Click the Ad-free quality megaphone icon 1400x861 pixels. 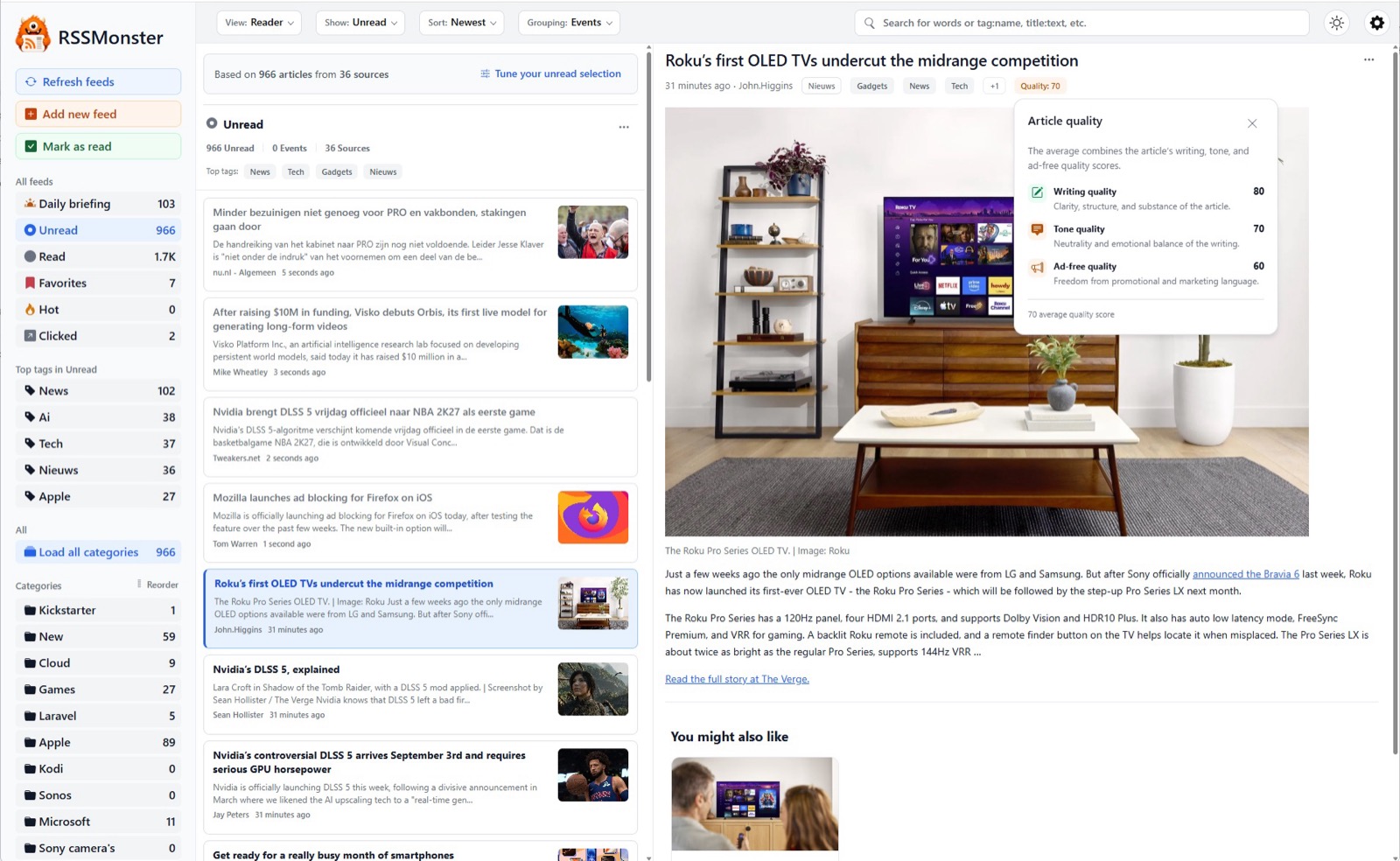point(1037,267)
